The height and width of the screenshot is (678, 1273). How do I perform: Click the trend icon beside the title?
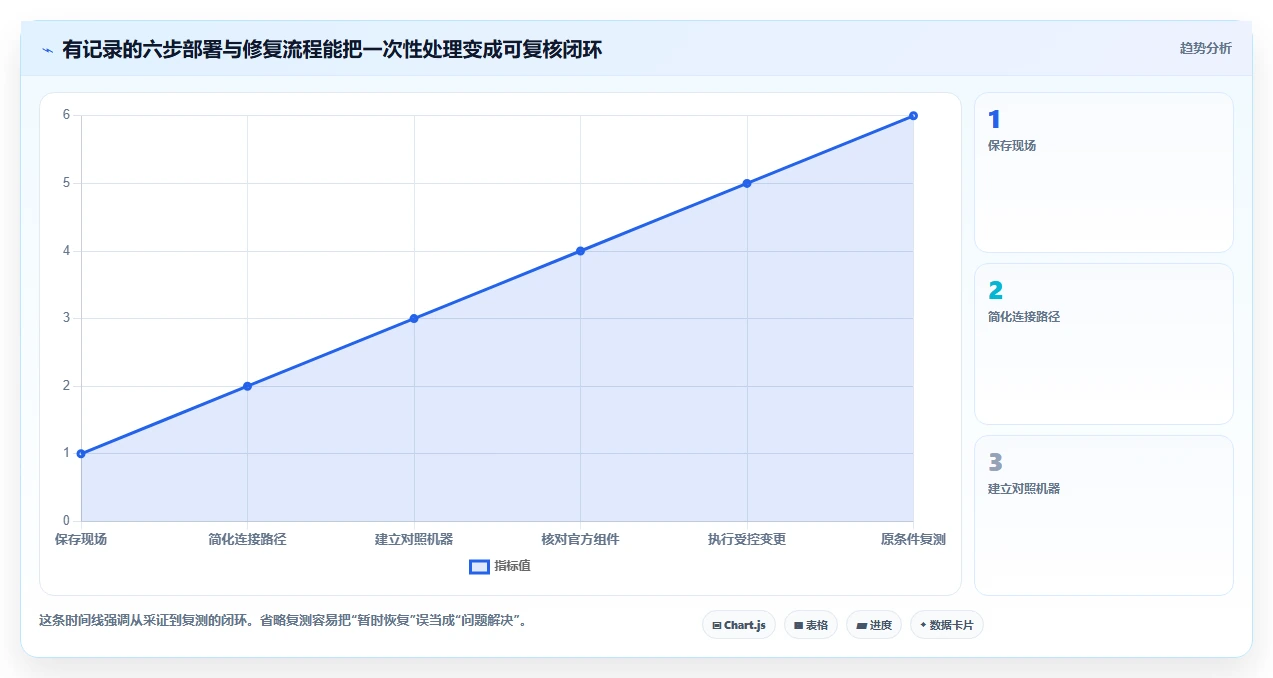tap(47, 49)
